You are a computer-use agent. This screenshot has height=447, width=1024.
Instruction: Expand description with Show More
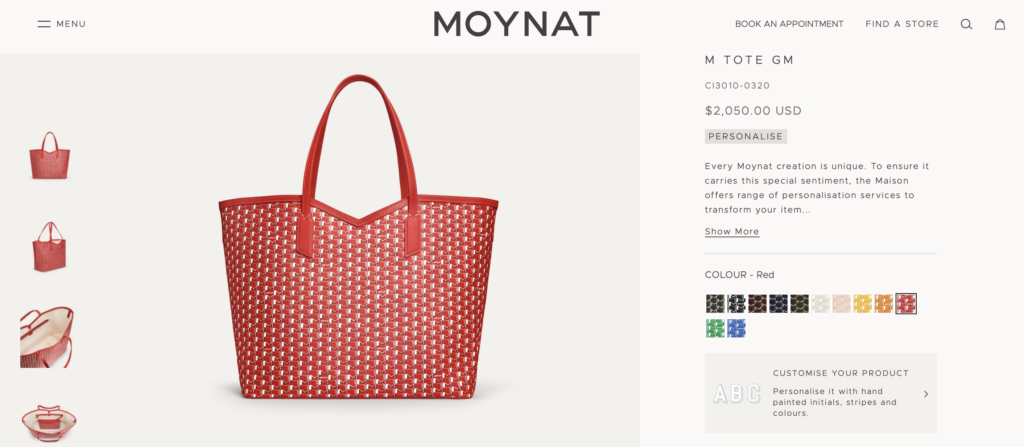pos(732,232)
